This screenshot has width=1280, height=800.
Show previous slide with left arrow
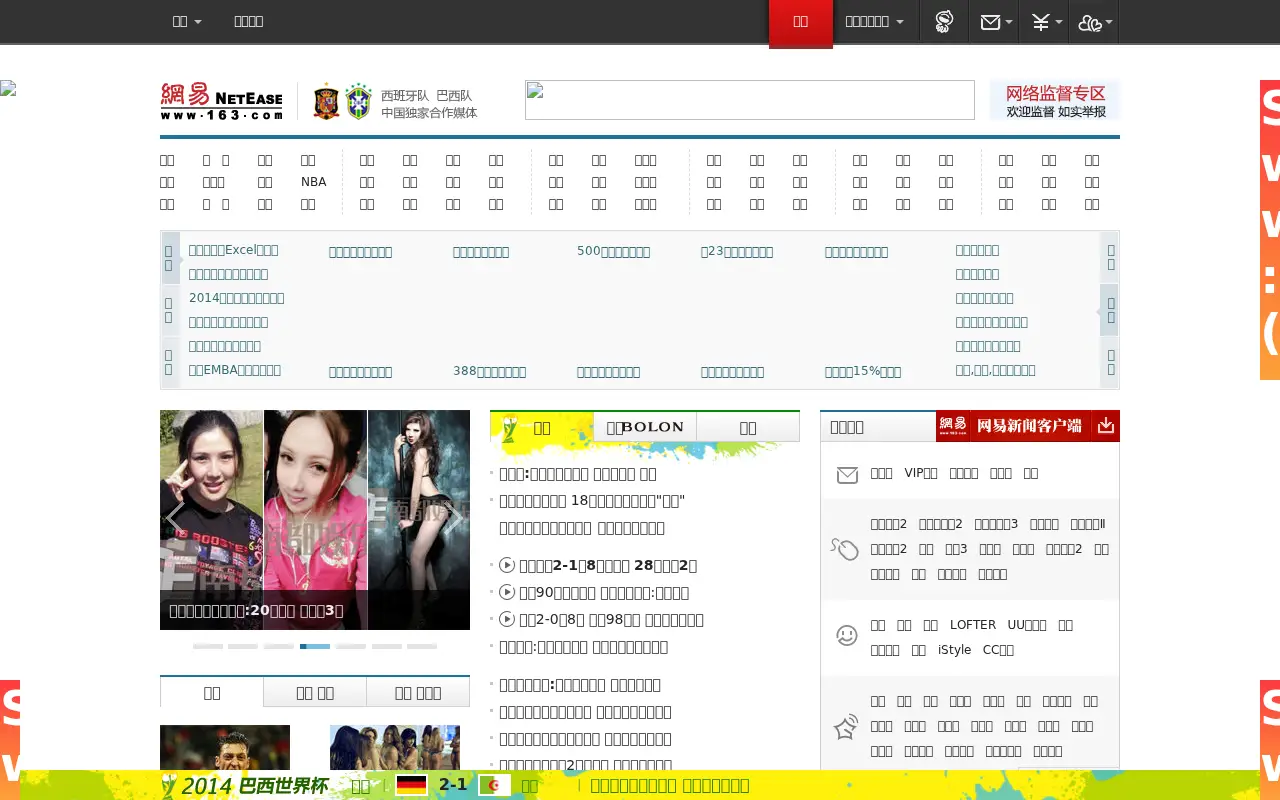pyautogui.click(x=175, y=518)
